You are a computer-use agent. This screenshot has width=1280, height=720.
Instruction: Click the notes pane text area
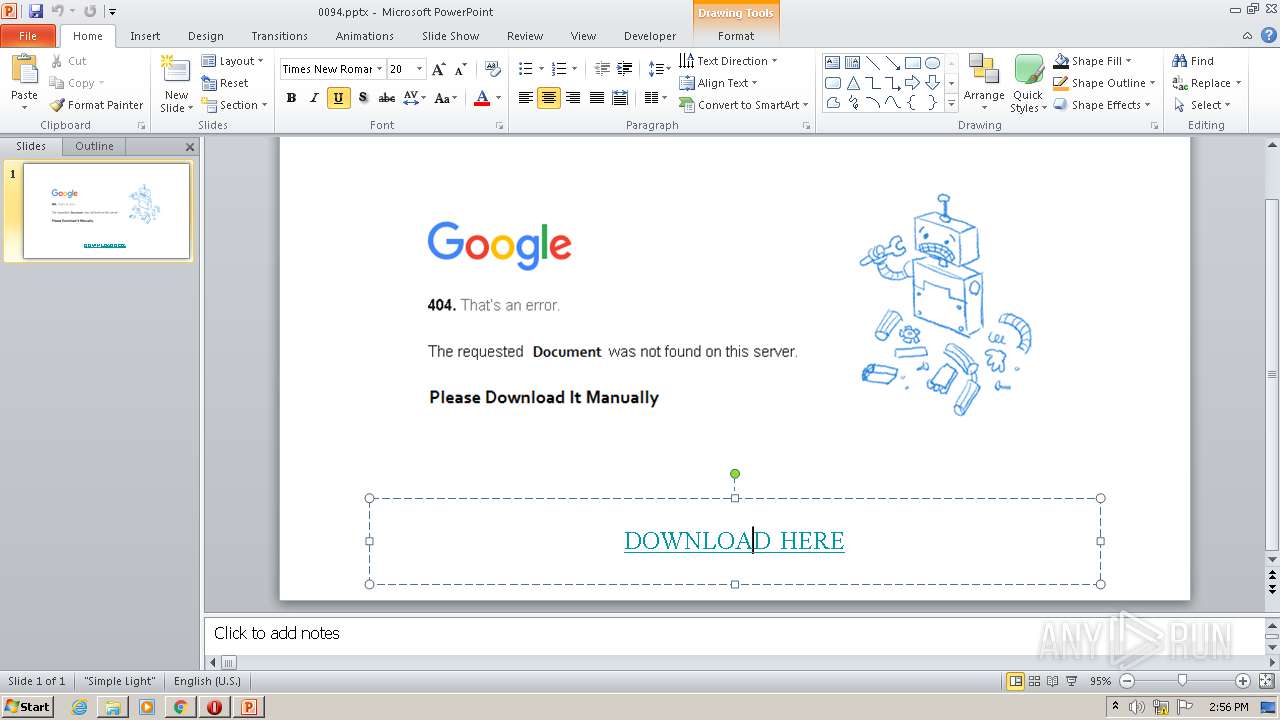click(735, 633)
